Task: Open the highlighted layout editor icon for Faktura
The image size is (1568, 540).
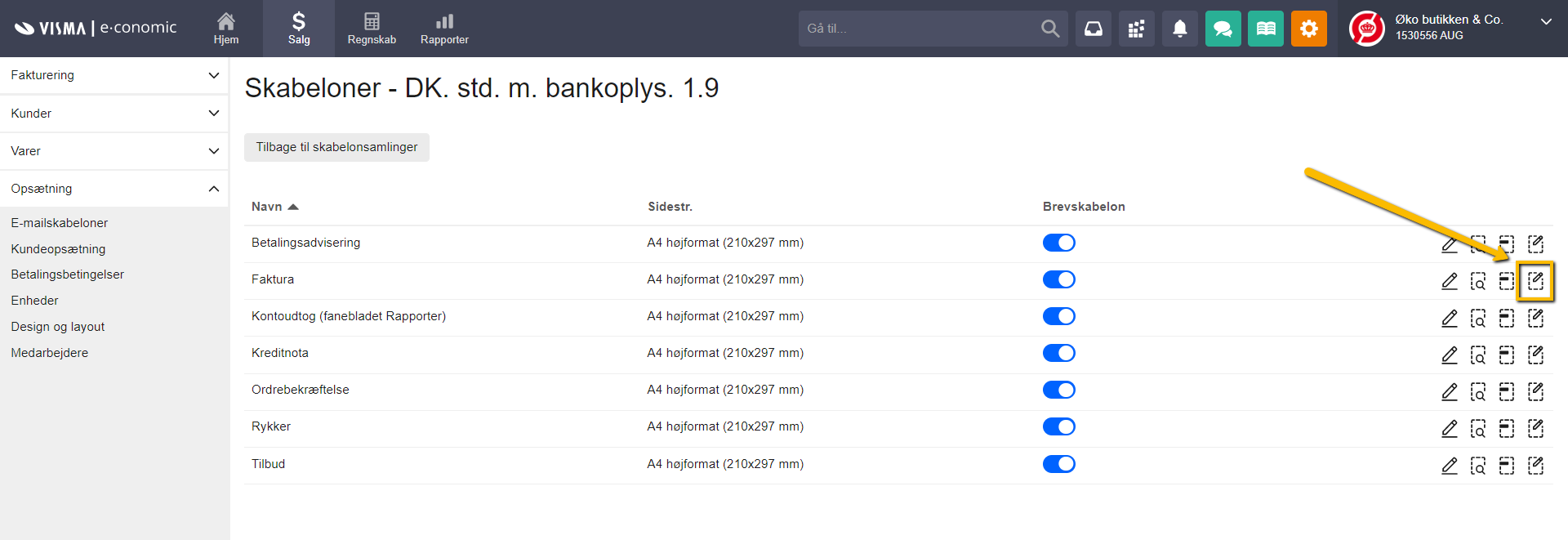Action: (x=1535, y=281)
